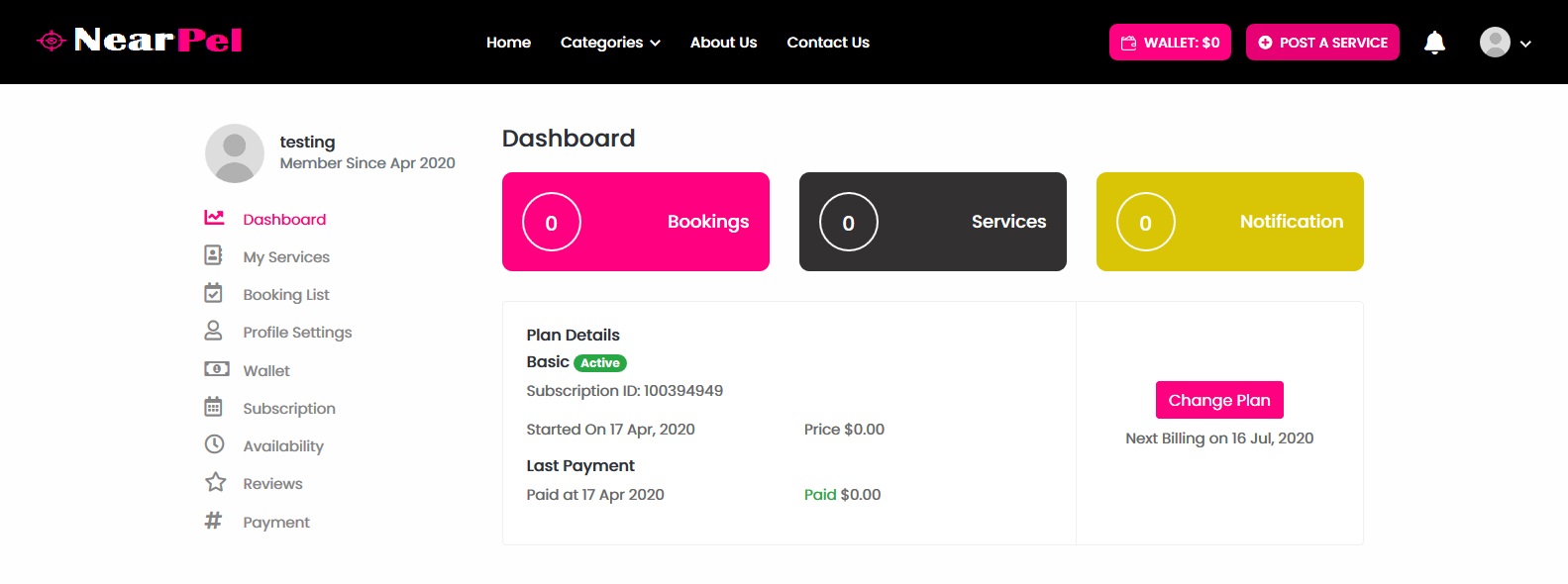Click the Post a Service button

click(x=1322, y=43)
